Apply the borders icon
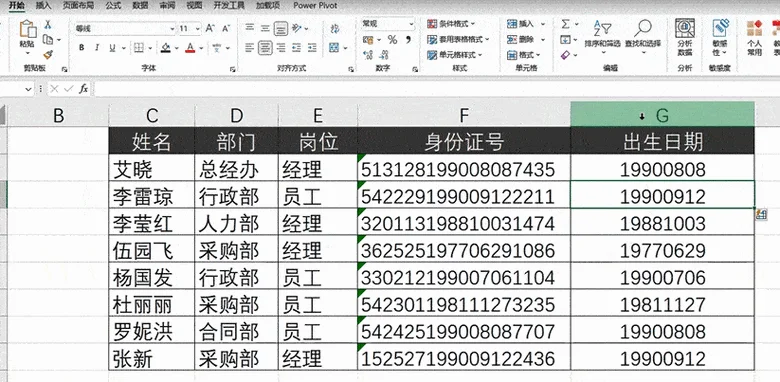Image resolution: width=780 pixels, height=382 pixels. [139, 48]
